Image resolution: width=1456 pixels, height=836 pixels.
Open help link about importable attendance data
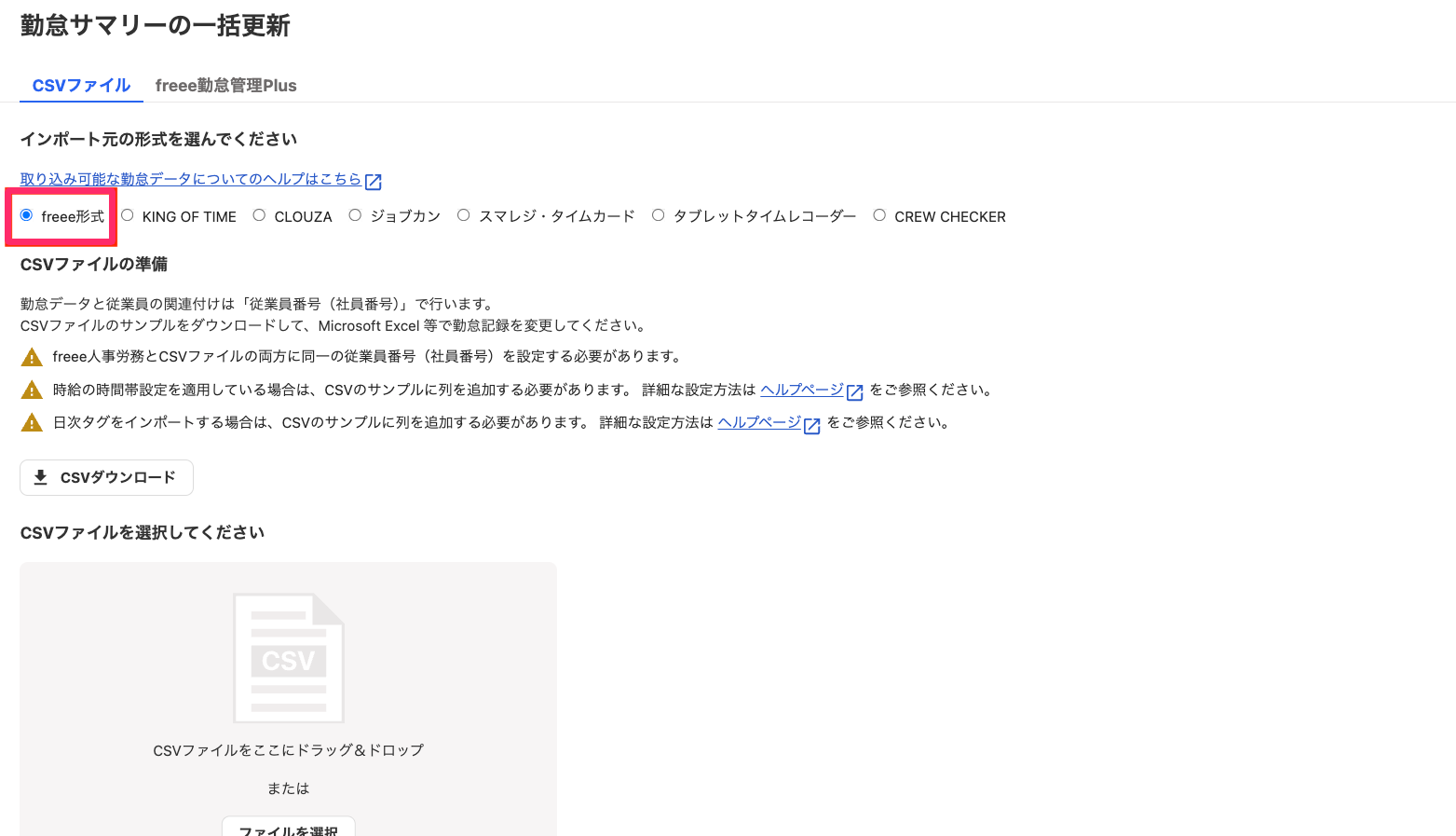tap(191, 179)
